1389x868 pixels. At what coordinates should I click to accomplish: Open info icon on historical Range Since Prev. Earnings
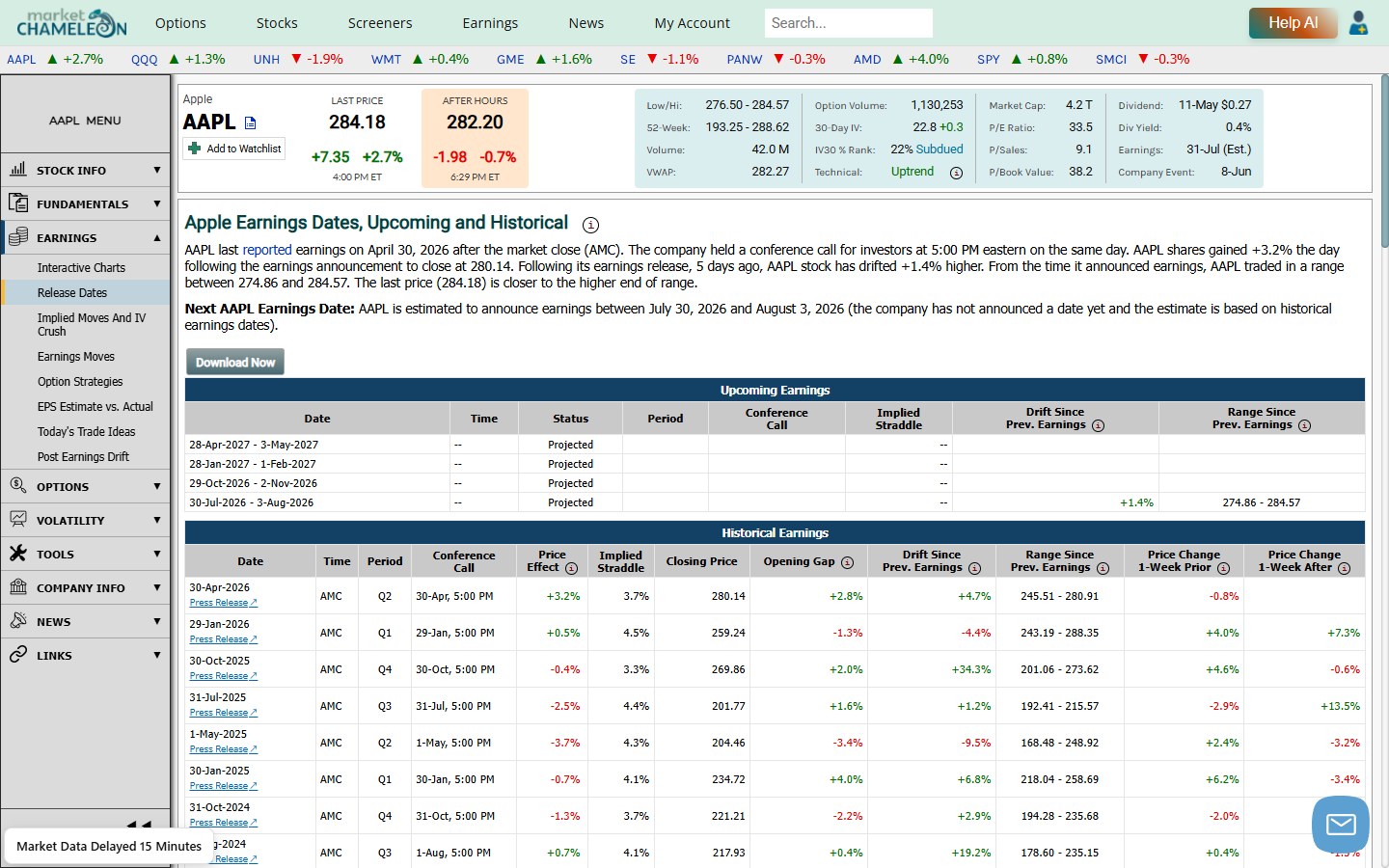point(1103,568)
